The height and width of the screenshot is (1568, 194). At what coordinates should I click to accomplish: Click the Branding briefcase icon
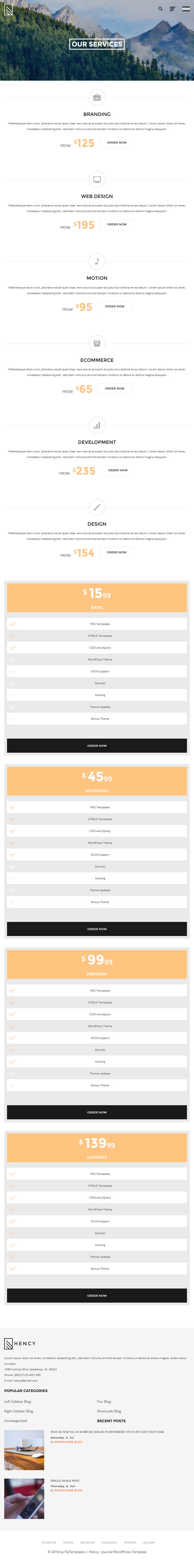(x=97, y=97)
